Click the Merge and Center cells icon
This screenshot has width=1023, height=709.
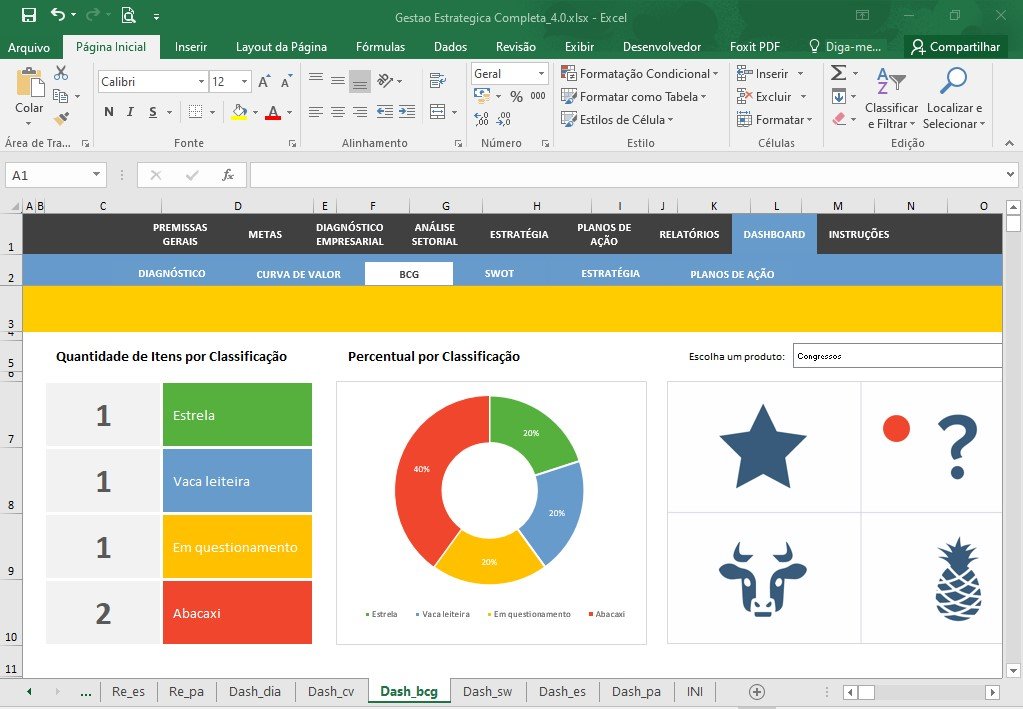click(438, 112)
